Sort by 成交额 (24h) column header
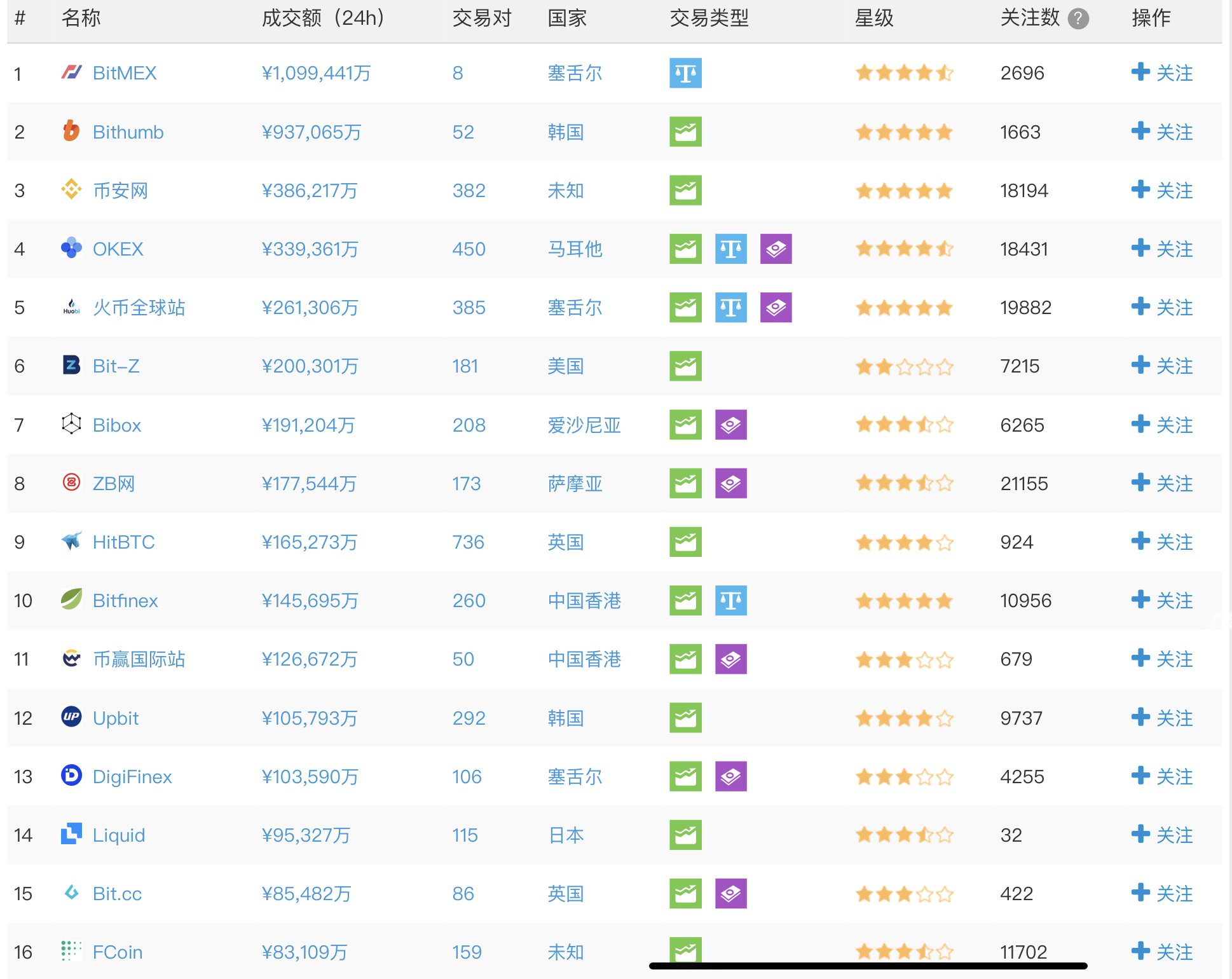This screenshot has width=1232, height=979. (323, 18)
